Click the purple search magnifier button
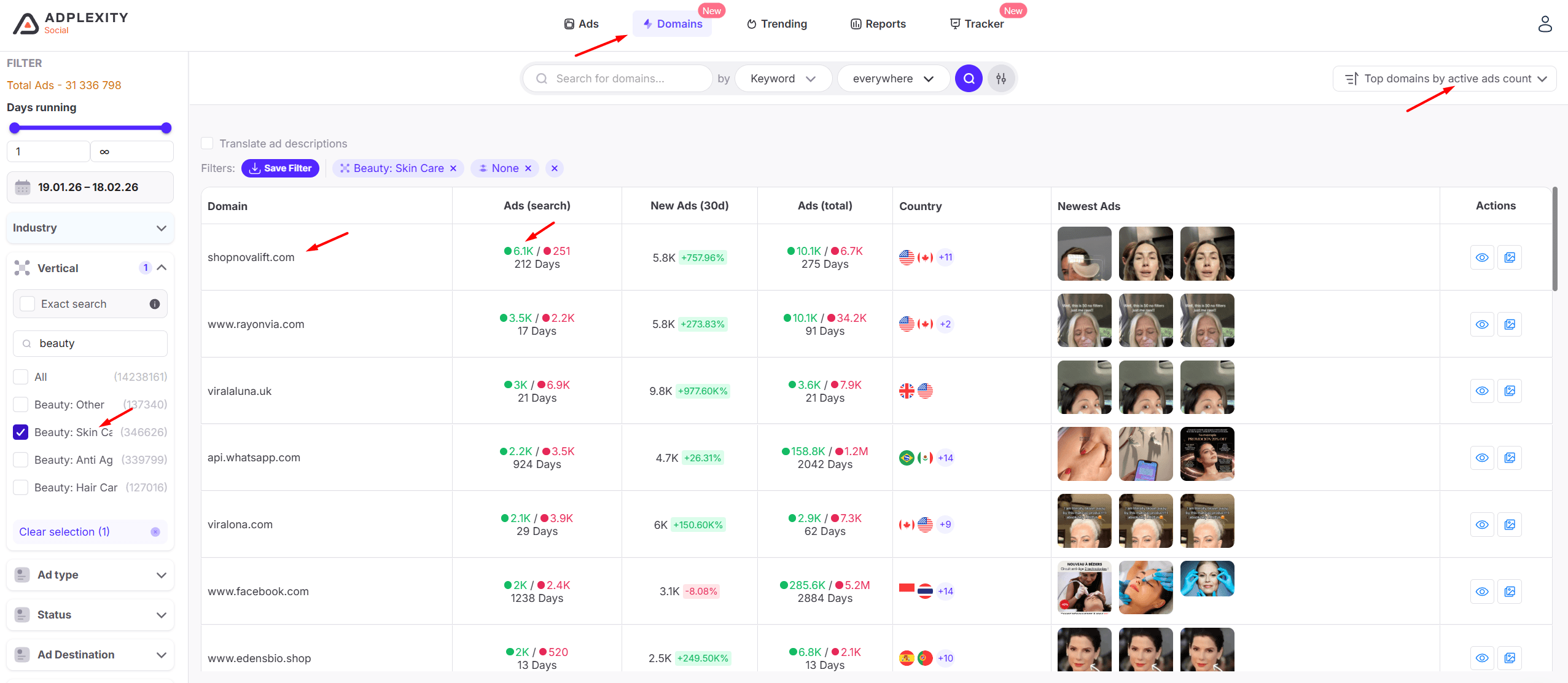Image resolution: width=1568 pixels, height=683 pixels. (x=969, y=79)
